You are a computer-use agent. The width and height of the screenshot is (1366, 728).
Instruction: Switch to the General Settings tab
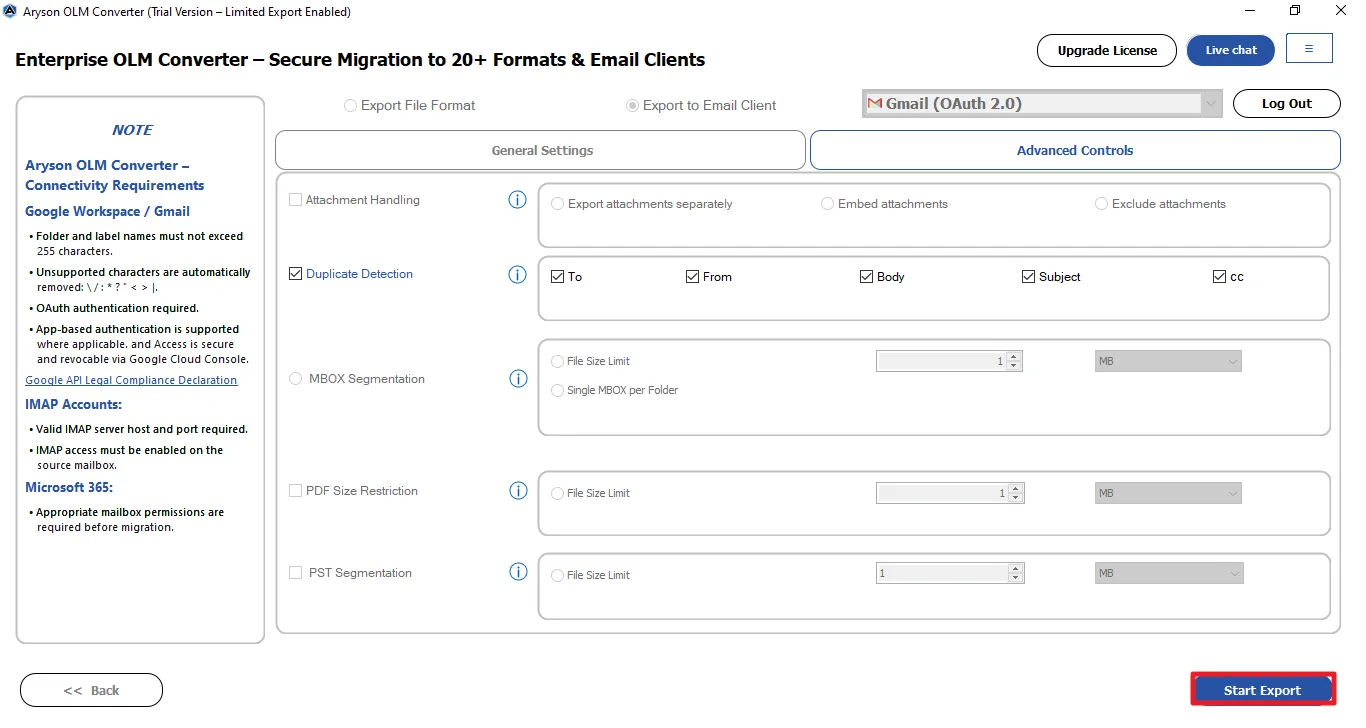click(541, 151)
